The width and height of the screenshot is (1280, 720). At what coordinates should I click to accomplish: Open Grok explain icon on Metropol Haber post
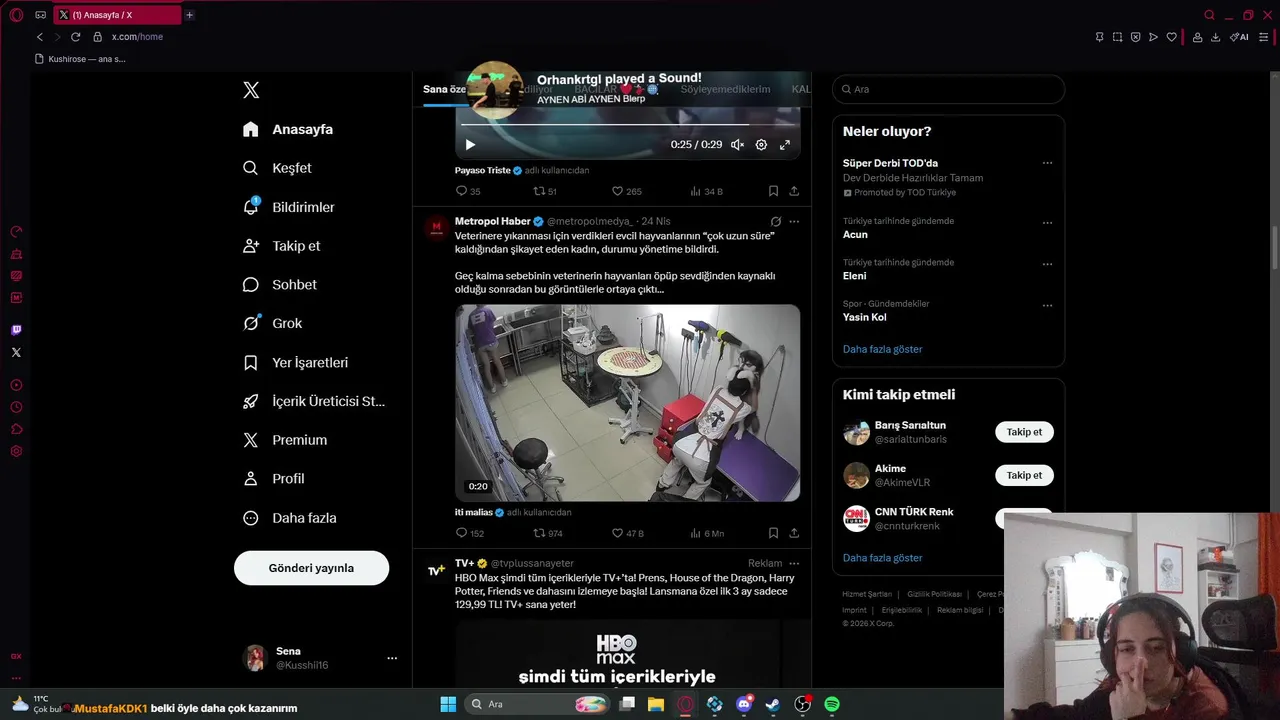pos(775,221)
